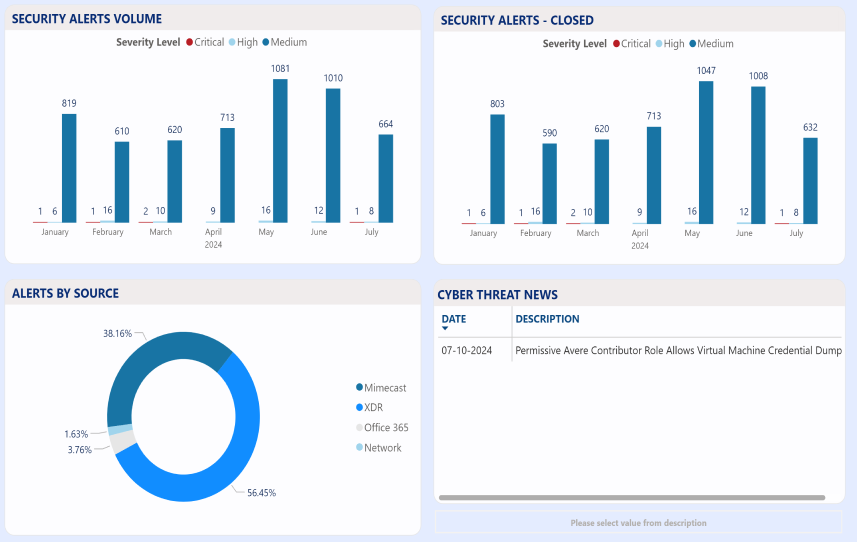Select the 07-10-2024 date cell
The width and height of the screenshot is (857, 542).
[467, 351]
